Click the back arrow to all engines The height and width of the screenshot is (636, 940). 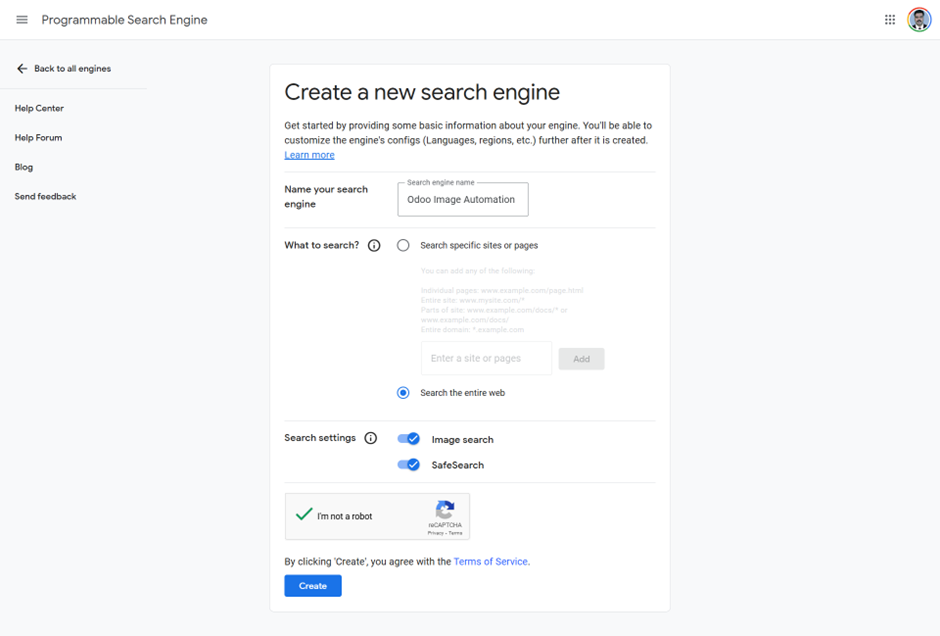22,68
